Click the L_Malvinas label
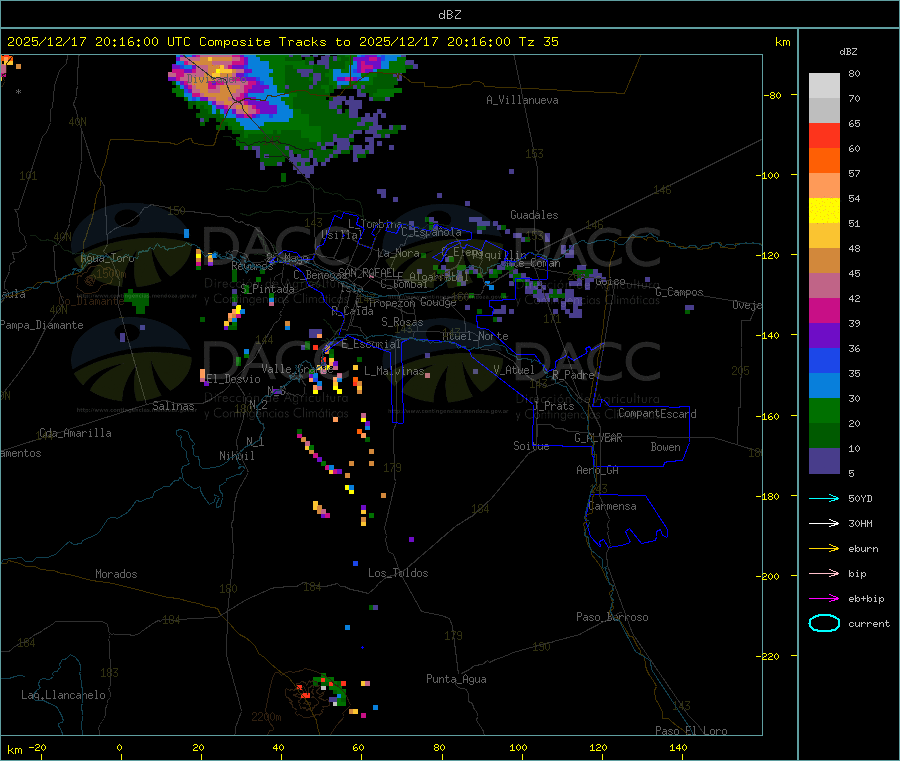The width and height of the screenshot is (900, 761). point(394,371)
